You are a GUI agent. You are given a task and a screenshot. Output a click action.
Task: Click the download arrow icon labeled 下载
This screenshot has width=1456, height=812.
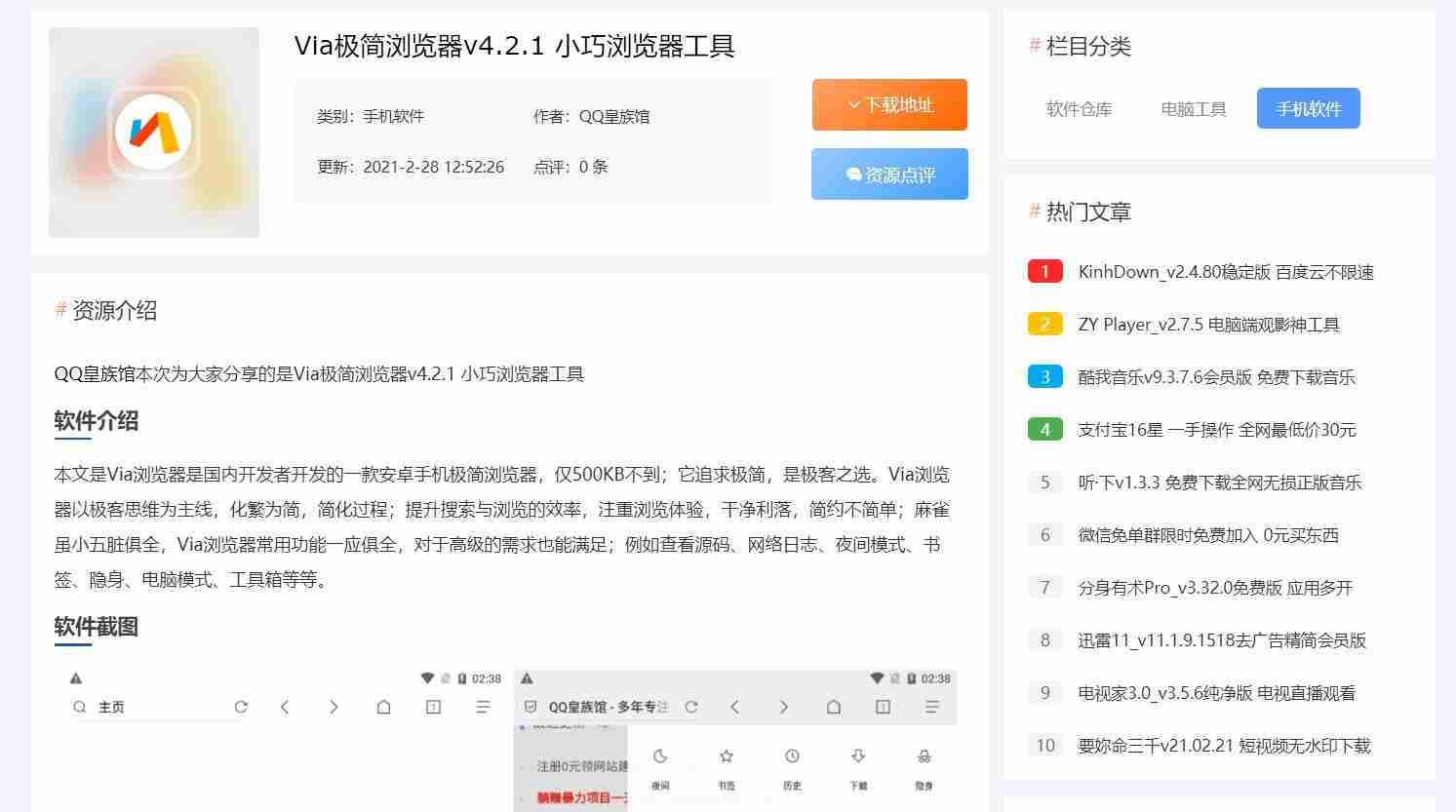[x=858, y=756]
